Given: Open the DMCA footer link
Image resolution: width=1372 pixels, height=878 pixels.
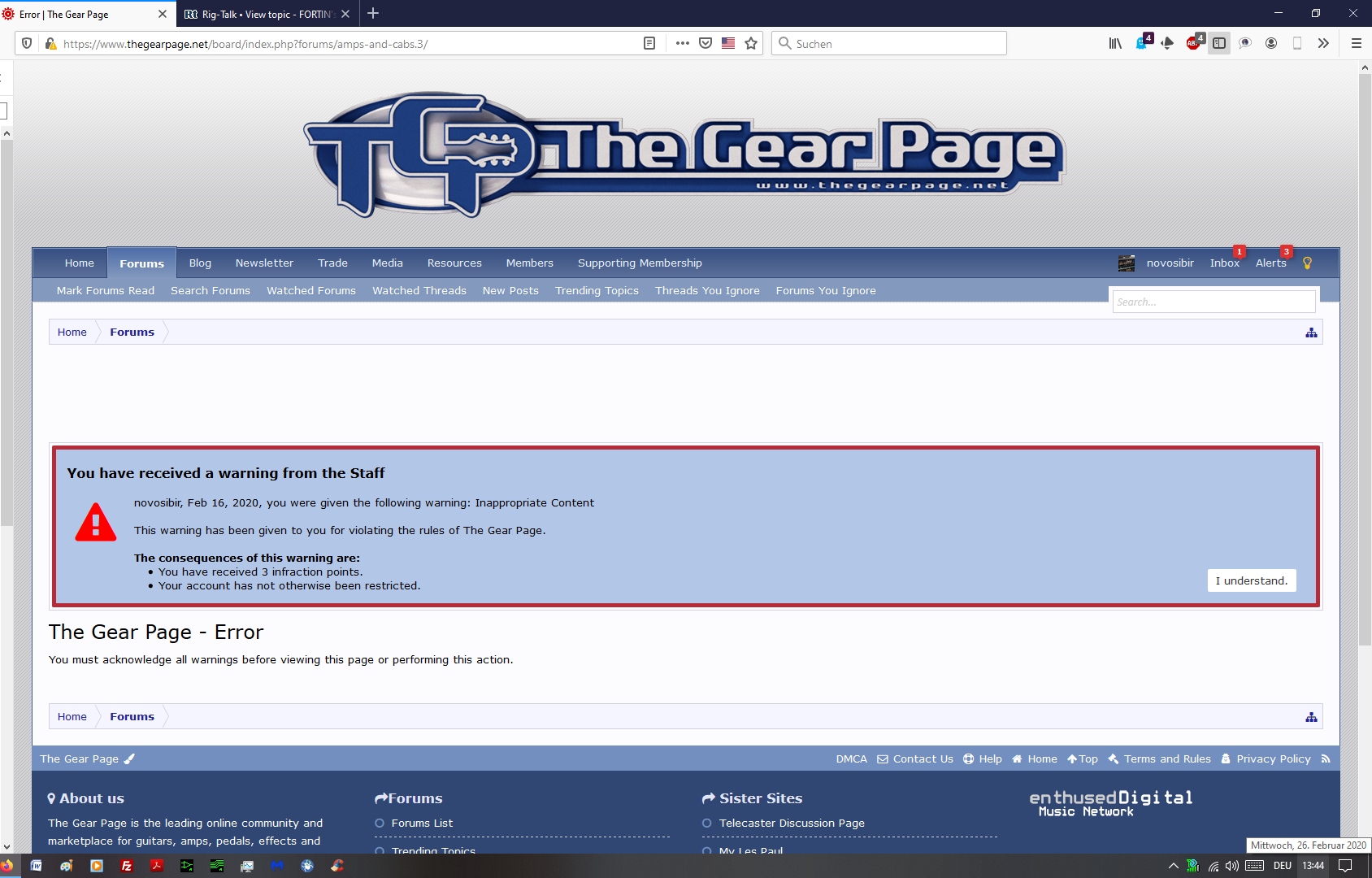Looking at the screenshot, I should (x=851, y=758).
